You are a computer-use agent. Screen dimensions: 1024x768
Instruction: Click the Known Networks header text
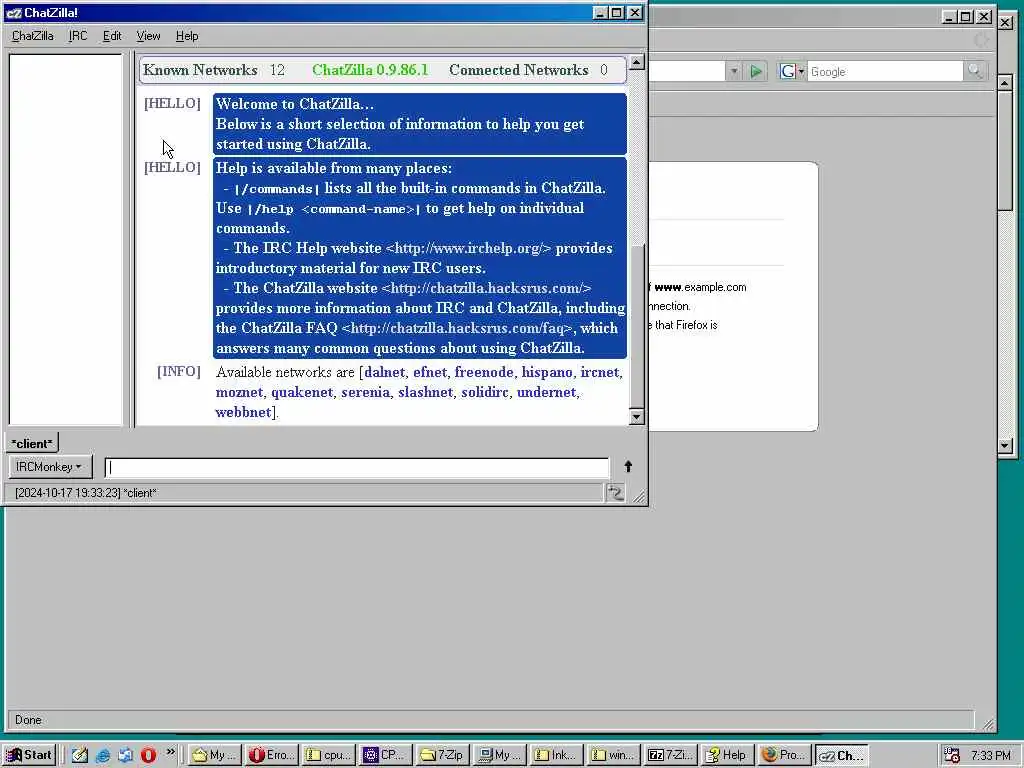click(200, 70)
